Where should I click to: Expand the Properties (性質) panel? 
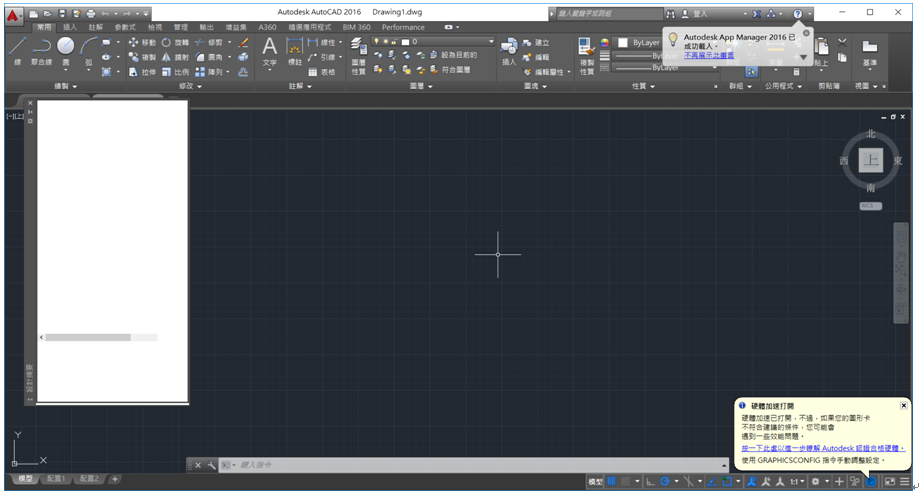pyautogui.click(x=643, y=86)
